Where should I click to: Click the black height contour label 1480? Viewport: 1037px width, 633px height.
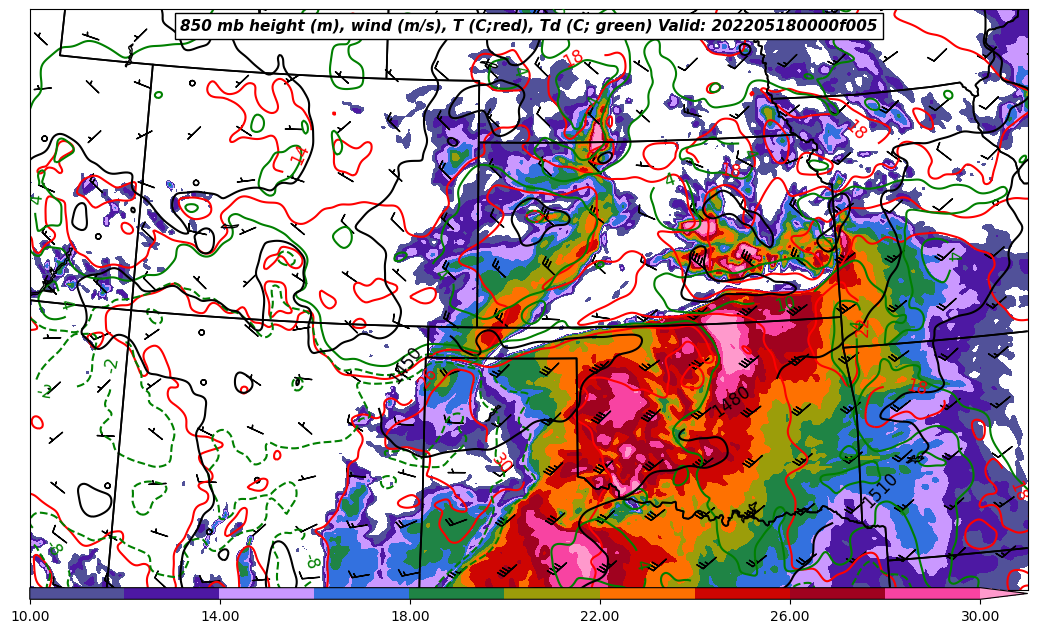(x=732, y=401)
